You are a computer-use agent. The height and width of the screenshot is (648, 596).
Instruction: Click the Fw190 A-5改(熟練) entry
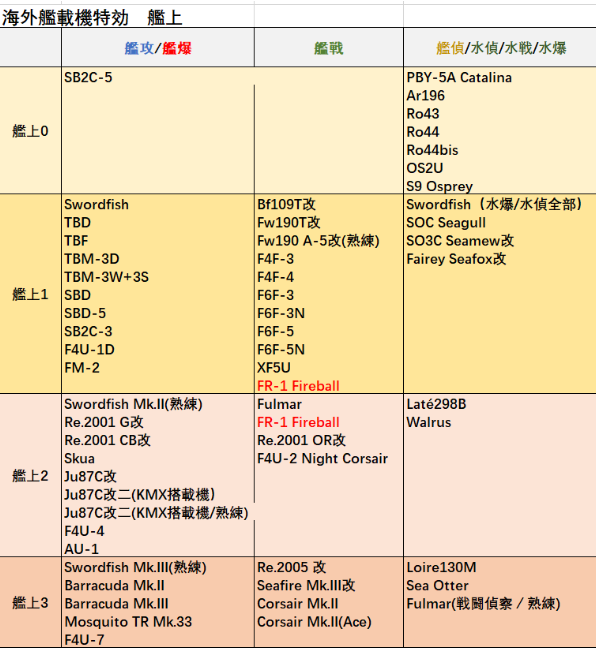[318, 241]
